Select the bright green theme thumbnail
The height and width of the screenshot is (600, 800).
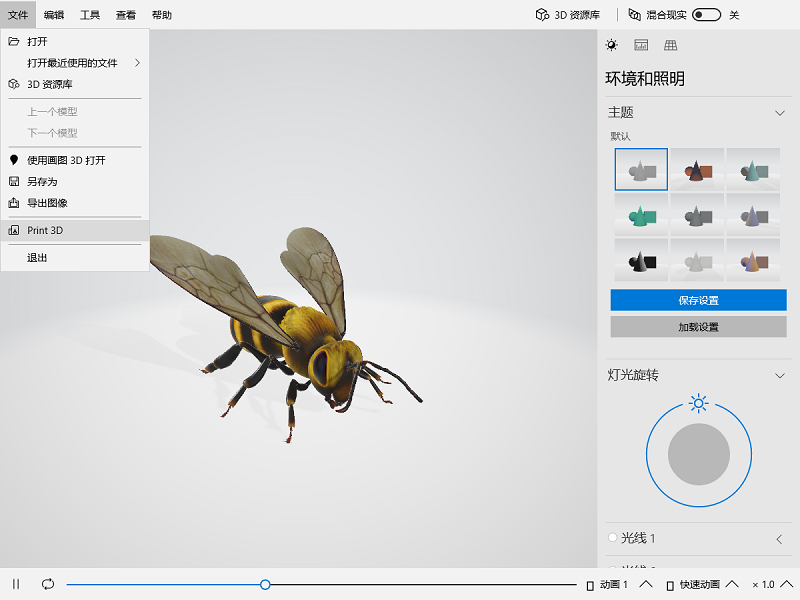click(x=641, y=215)
